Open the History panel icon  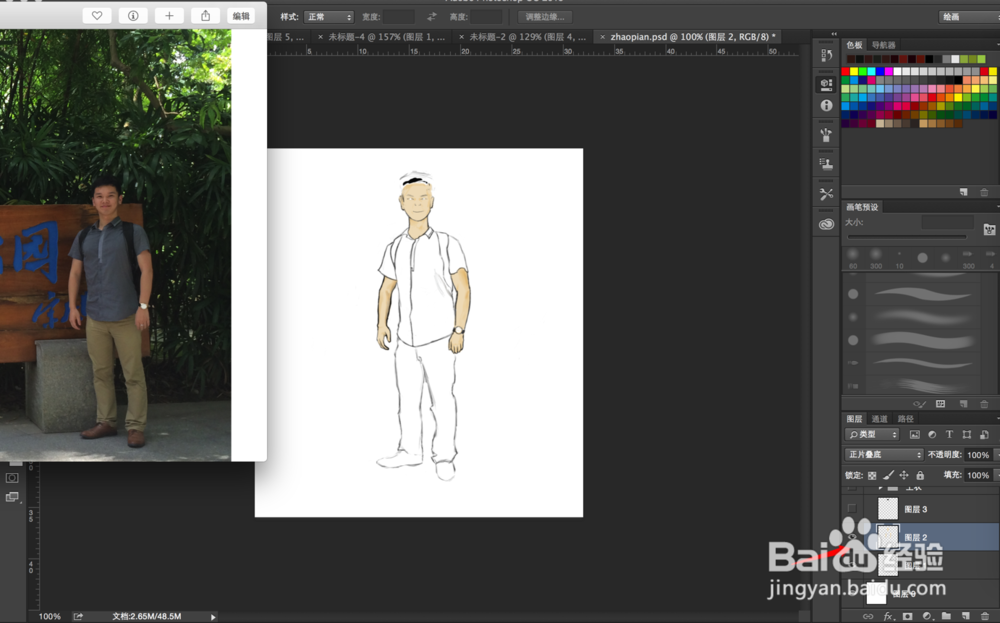(x=827, y=55)
